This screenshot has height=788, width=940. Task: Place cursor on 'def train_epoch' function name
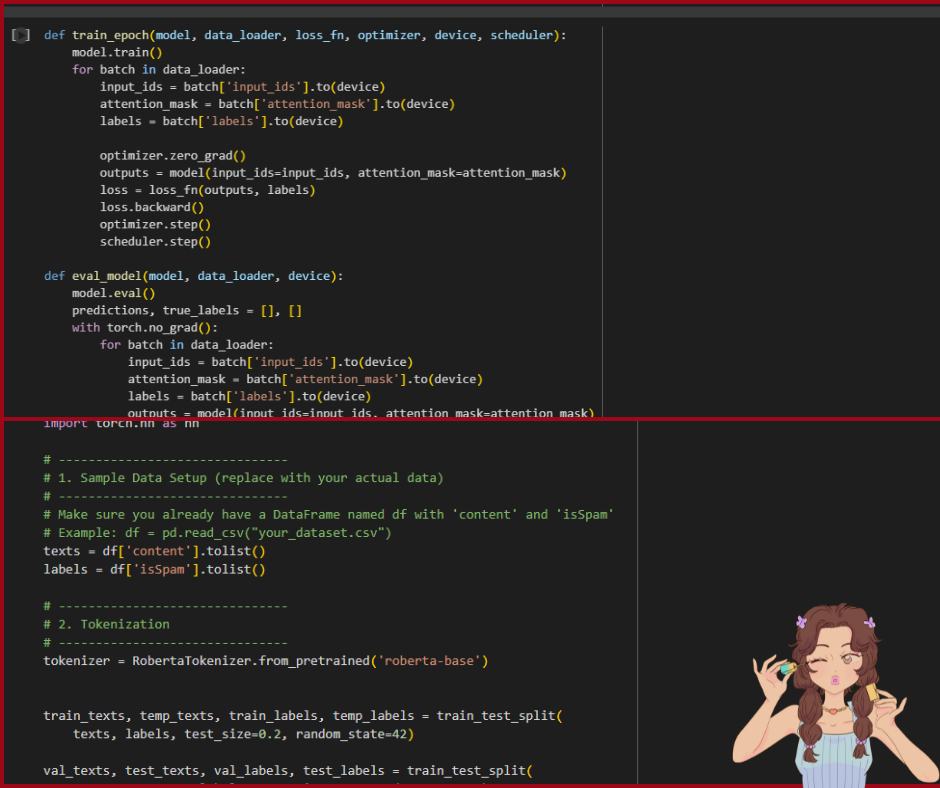[x=110, y=35]
